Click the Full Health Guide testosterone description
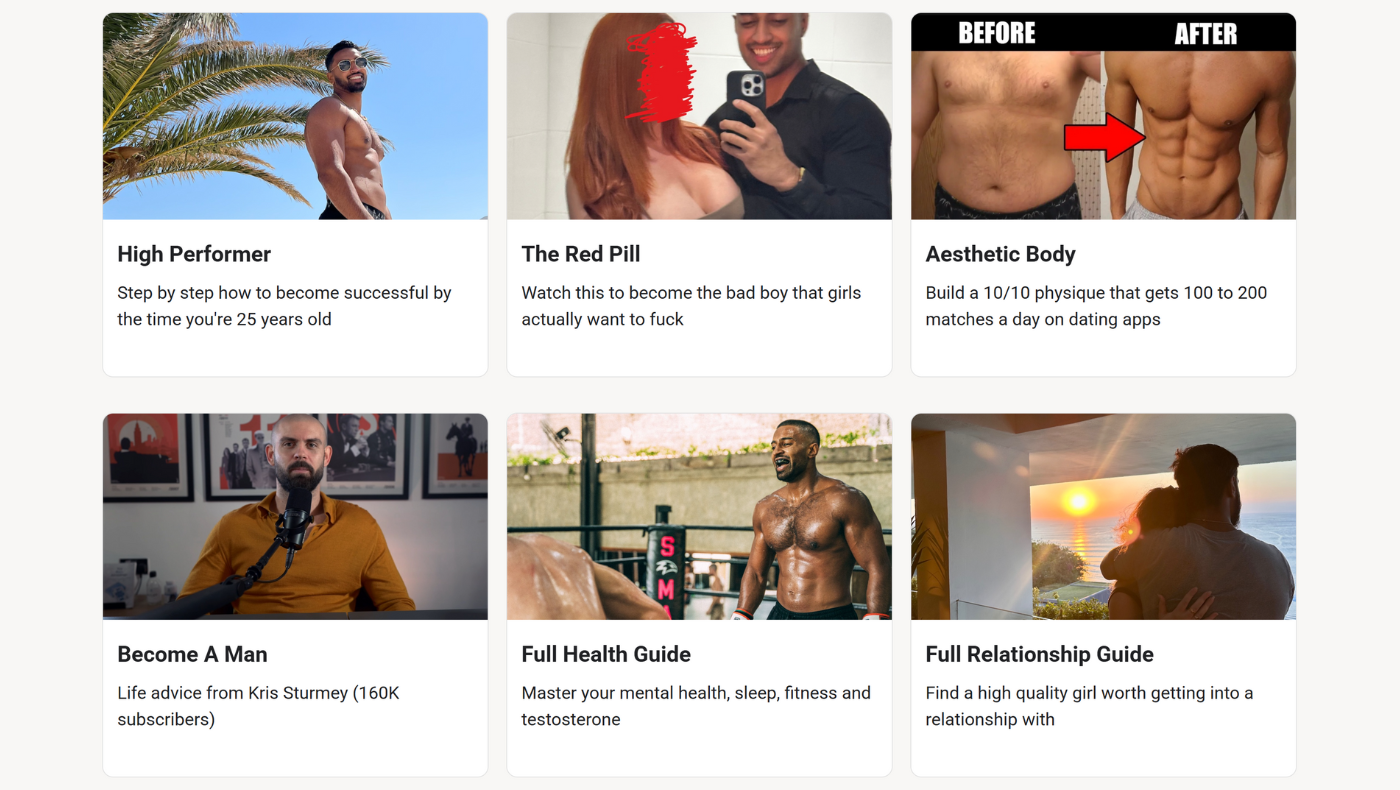This screenshot has height=790, width=1400. 696,706
